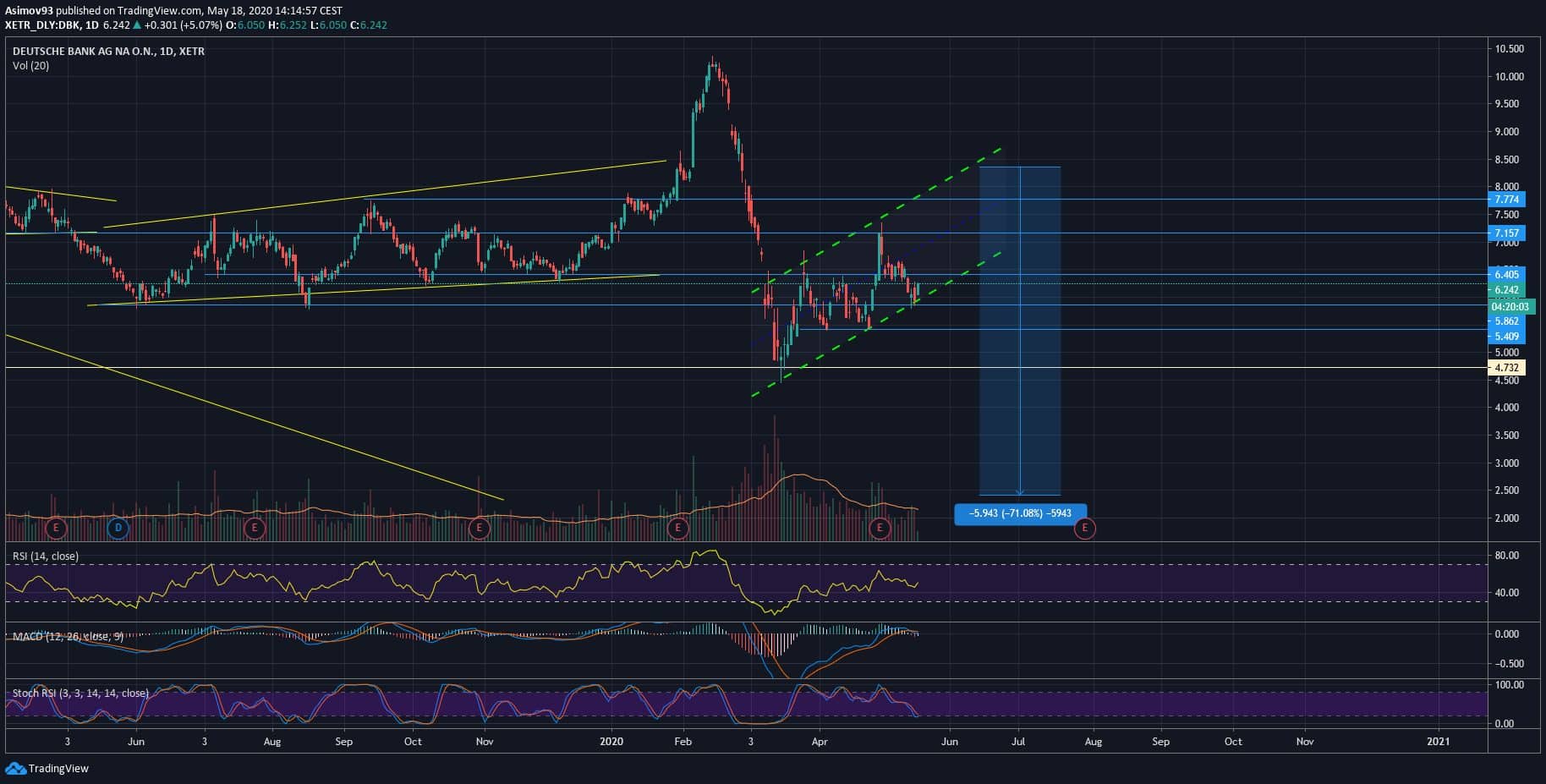Click the earnings marker dated late April 2020
Image resolution: width=1546 pixels, height=784 pixels.
pyautogui.click(x=880, y=529)
